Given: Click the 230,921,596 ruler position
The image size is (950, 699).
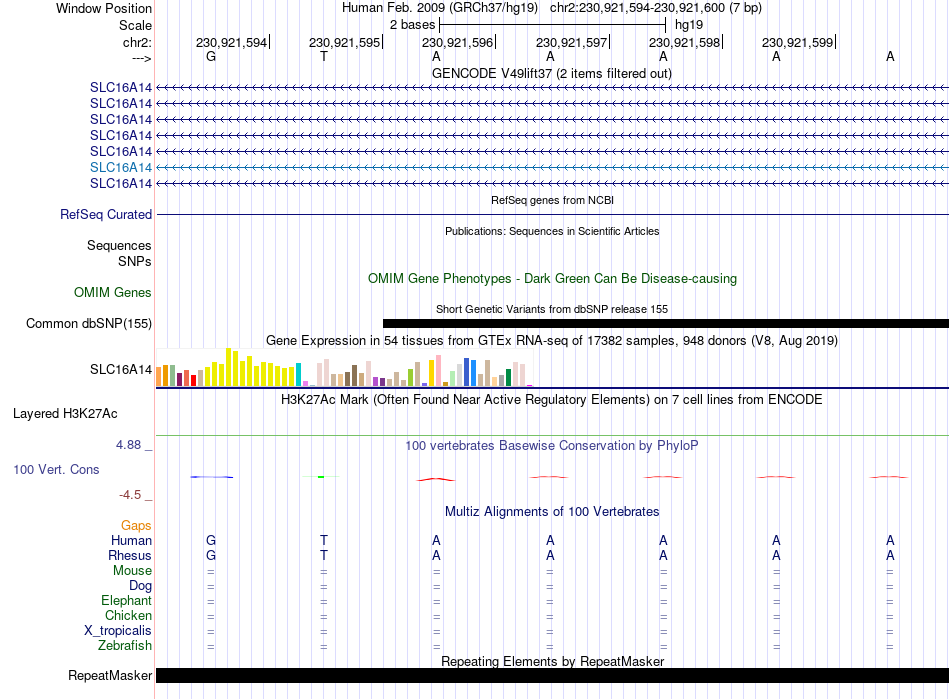Looking at the screenshot, I should pyautogui.click(x=457, y=42).
